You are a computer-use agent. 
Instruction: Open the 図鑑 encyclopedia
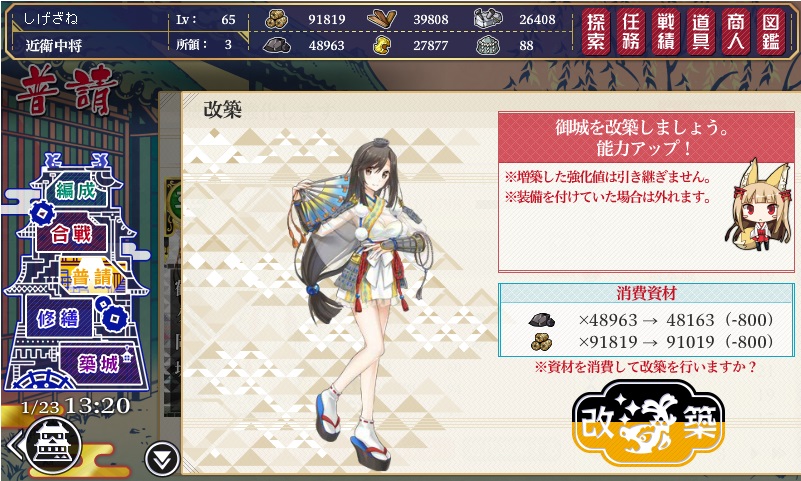click(x=770, y=32)
